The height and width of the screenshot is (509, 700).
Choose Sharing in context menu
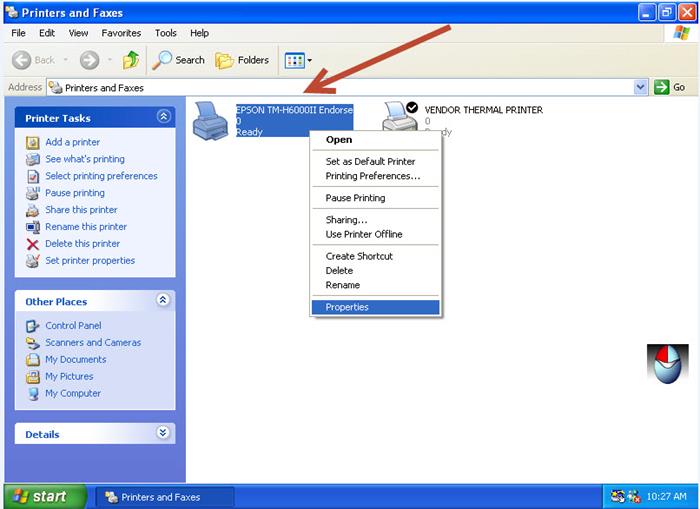click(375, 220)
